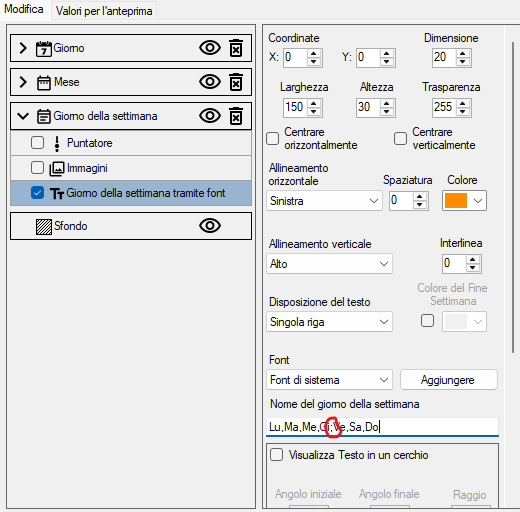The image size is (520, 512).
Task: Switch to Valori per l'anteprima tab
Action: click(104, 11)
